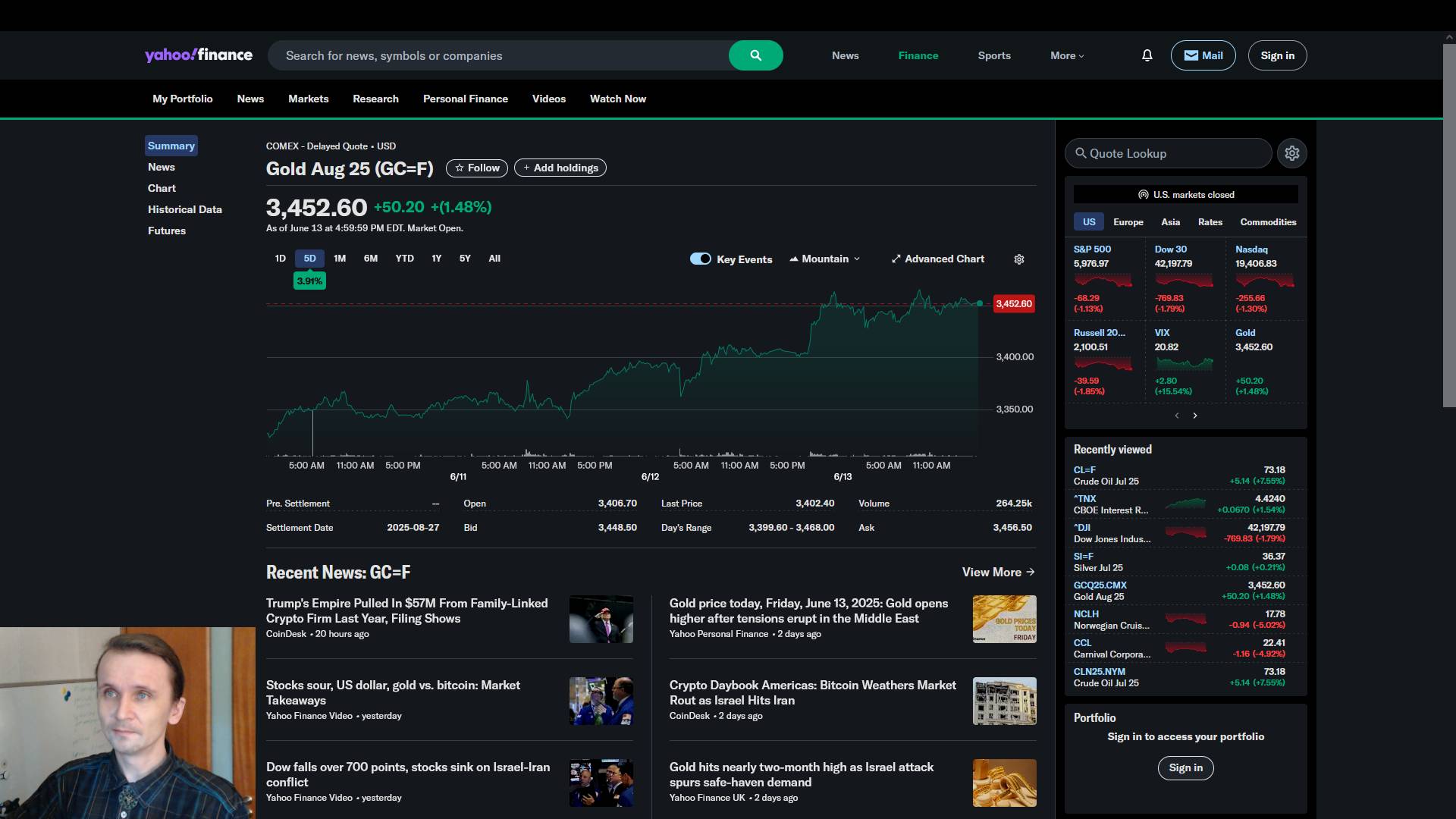Select the YTD chart range

pyautogui.click(x=404, y=259)
